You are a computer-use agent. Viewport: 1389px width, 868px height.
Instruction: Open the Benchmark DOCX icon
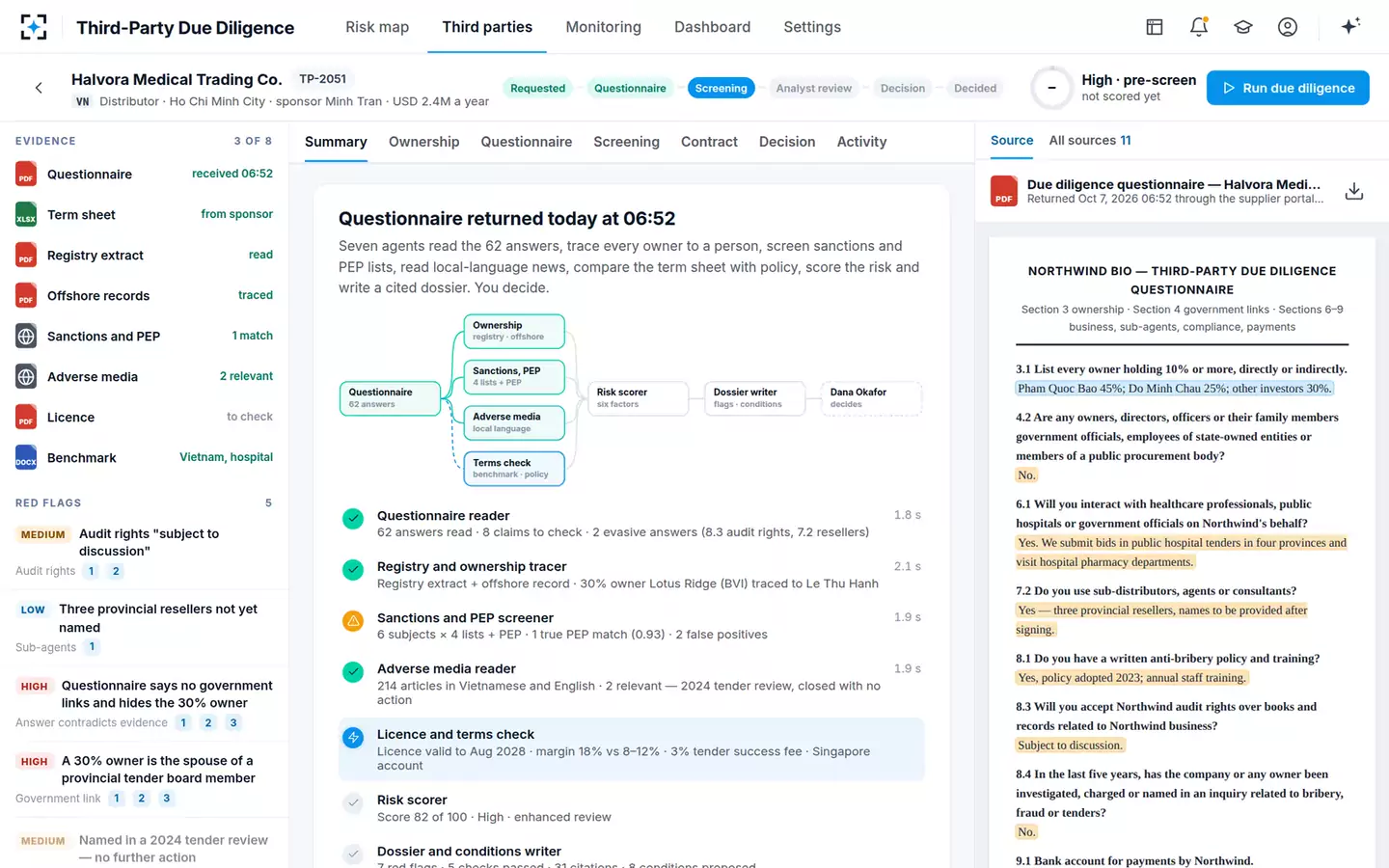click(x=26, y=458)
